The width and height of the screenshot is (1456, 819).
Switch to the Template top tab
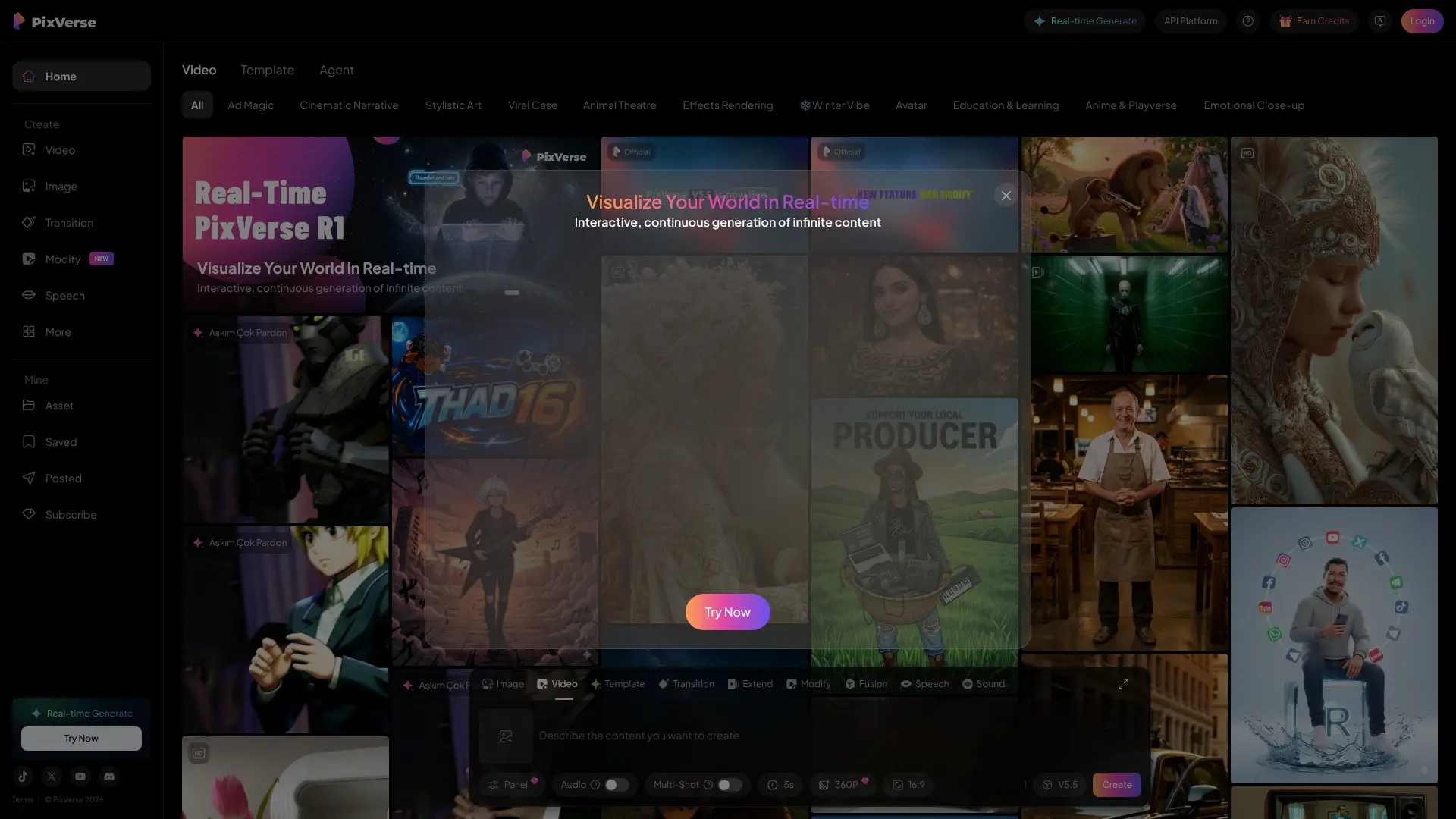(267, 70)
